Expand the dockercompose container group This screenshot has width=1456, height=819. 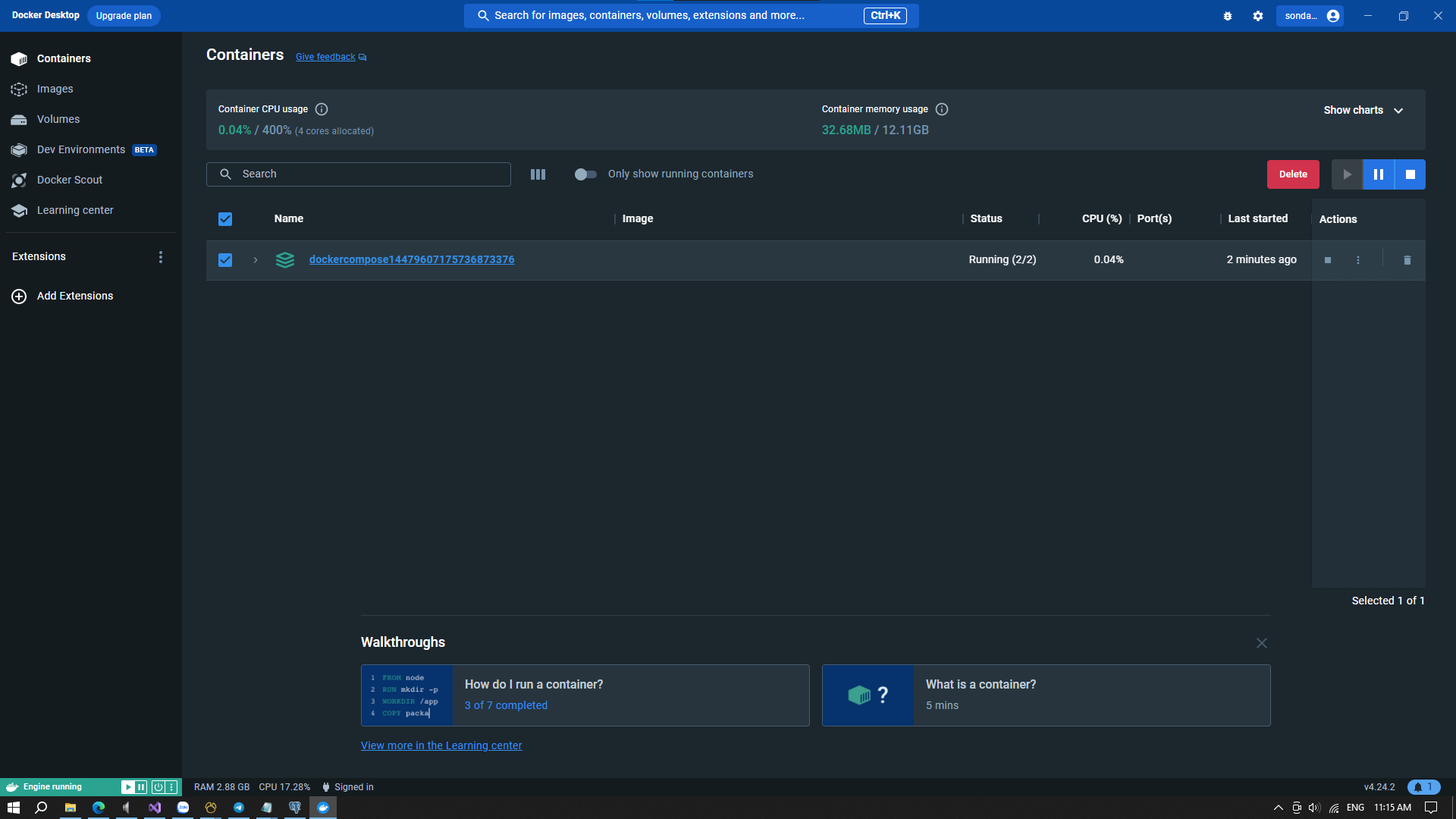(x=256, y=260)
